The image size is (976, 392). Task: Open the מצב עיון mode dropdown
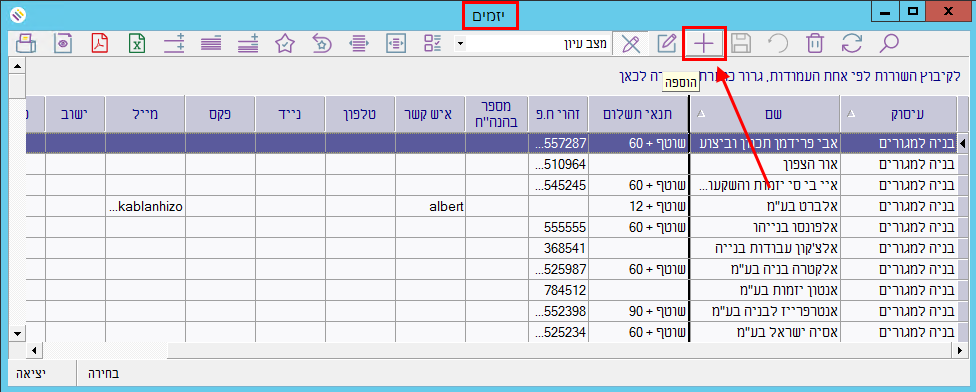[460, 44]
